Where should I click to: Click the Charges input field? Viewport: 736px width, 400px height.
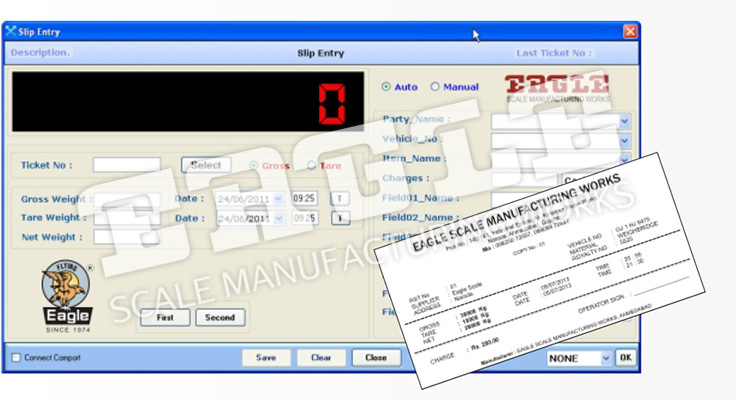pos(525,179)
